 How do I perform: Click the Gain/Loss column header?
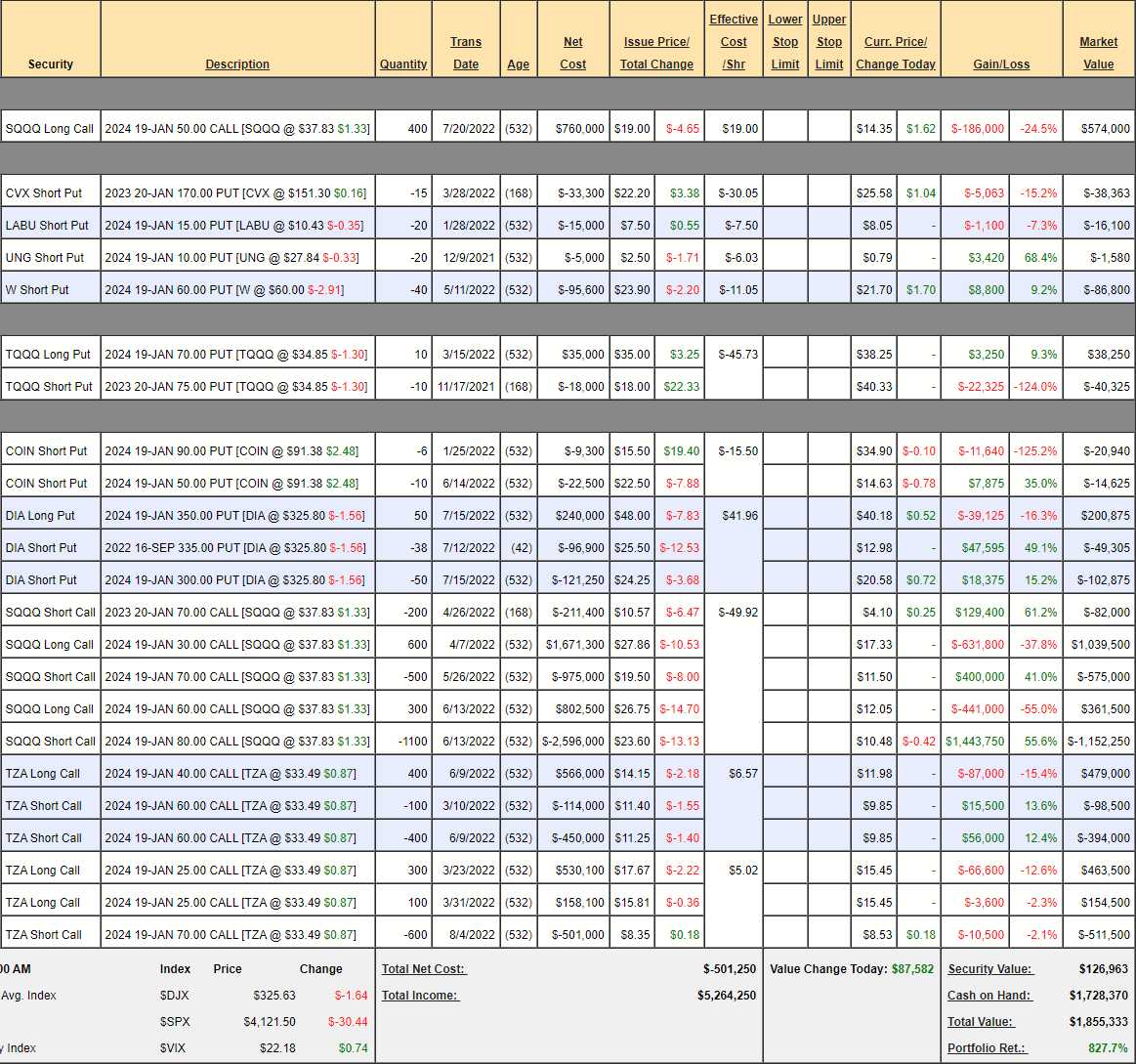coord(1001,64)
